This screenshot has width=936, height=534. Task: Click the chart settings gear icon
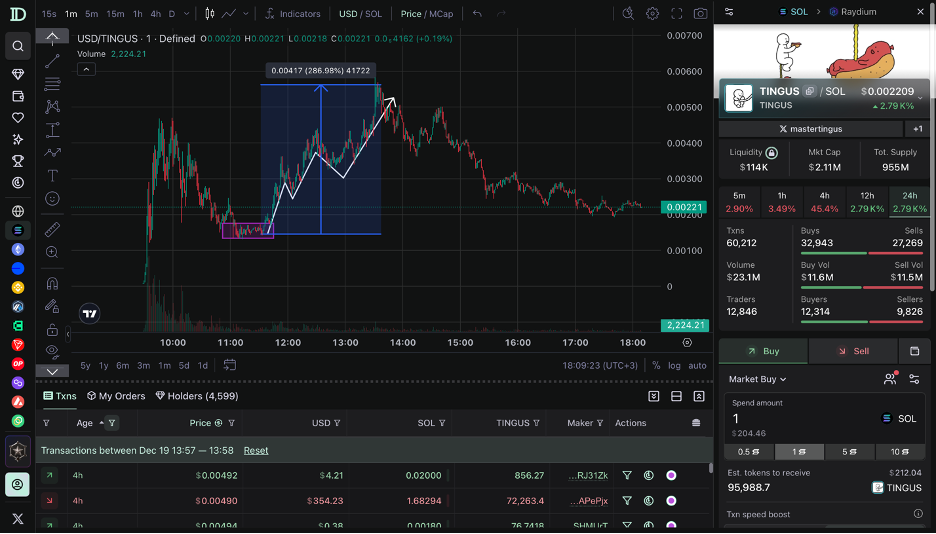[x=652, y=14]
